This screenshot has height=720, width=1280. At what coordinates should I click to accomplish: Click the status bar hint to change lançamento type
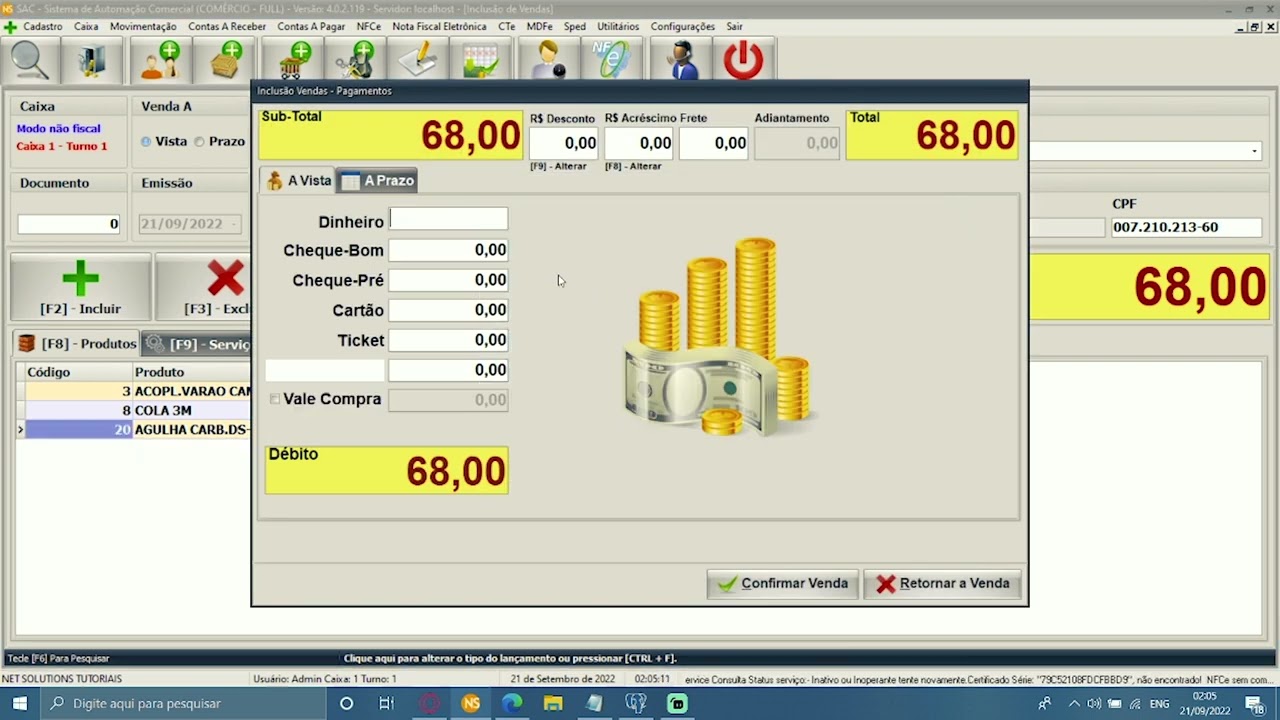[x=510, y=658]
